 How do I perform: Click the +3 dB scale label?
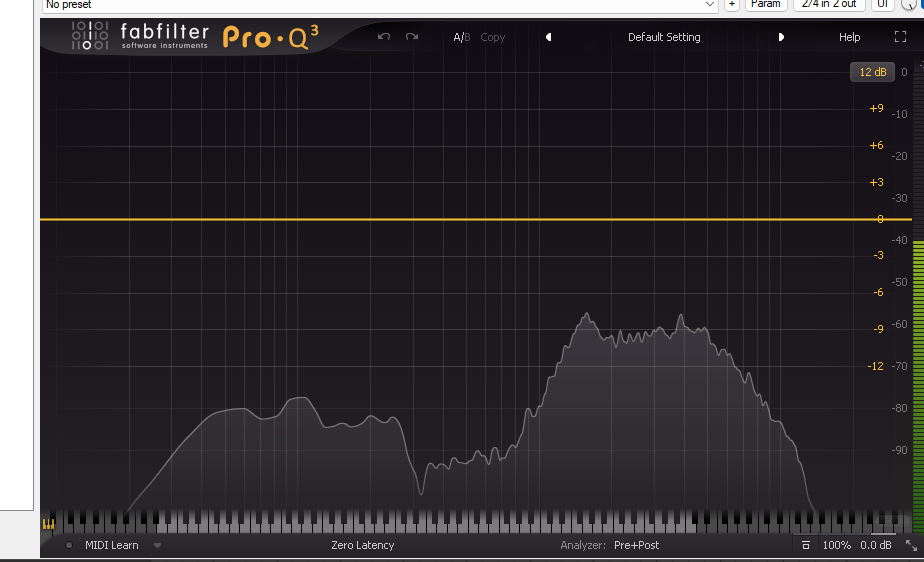coord(876,183)
